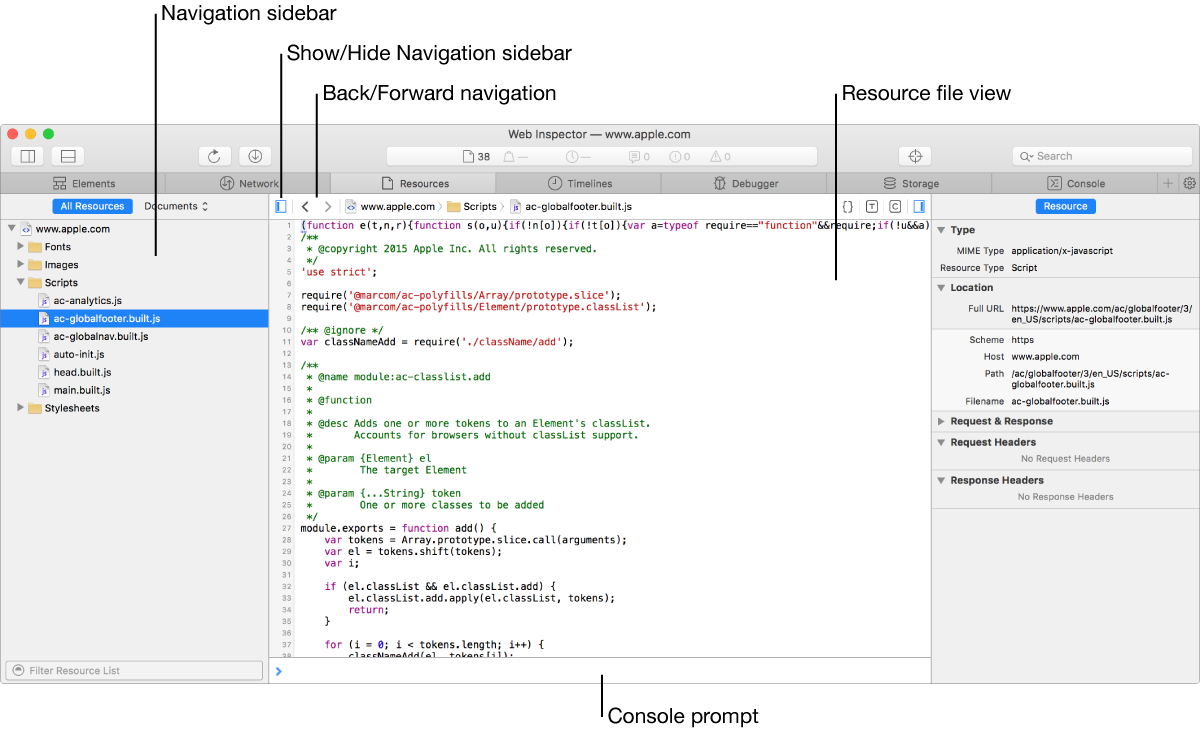1202x734 pixels.
Task: Click the type information T icon
Action: click(871, 207)
